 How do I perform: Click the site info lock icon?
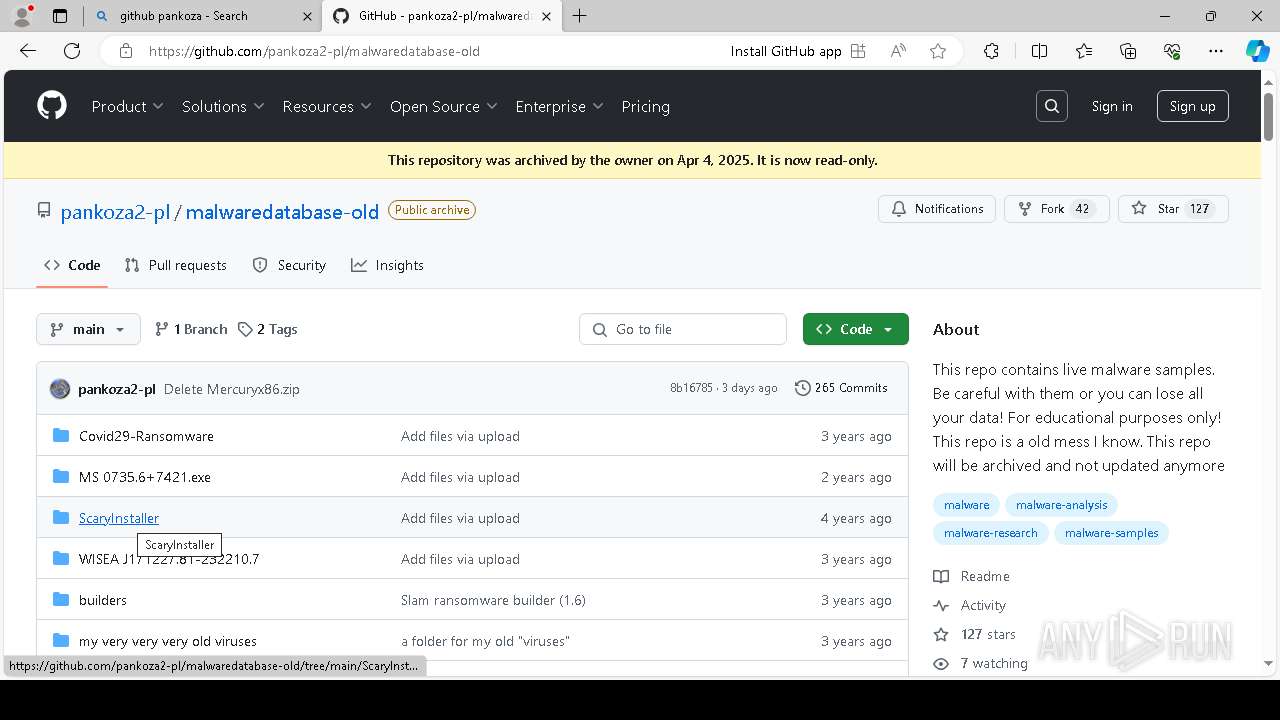point(126,51)
